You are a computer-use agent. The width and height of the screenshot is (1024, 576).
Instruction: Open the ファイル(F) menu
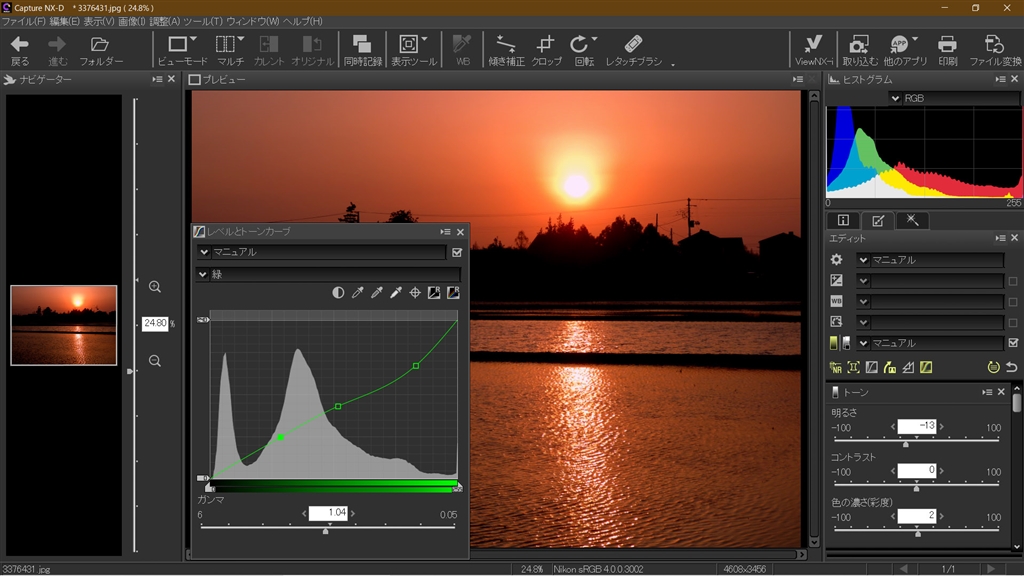click(x=23, y=21)
